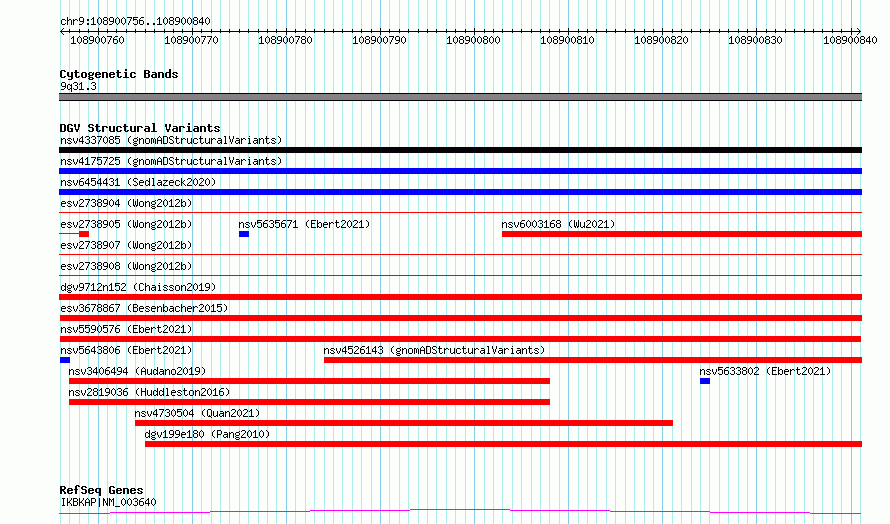Click the red nsv4730504 variant bar
890x524 pixels.
coord(404,423)
